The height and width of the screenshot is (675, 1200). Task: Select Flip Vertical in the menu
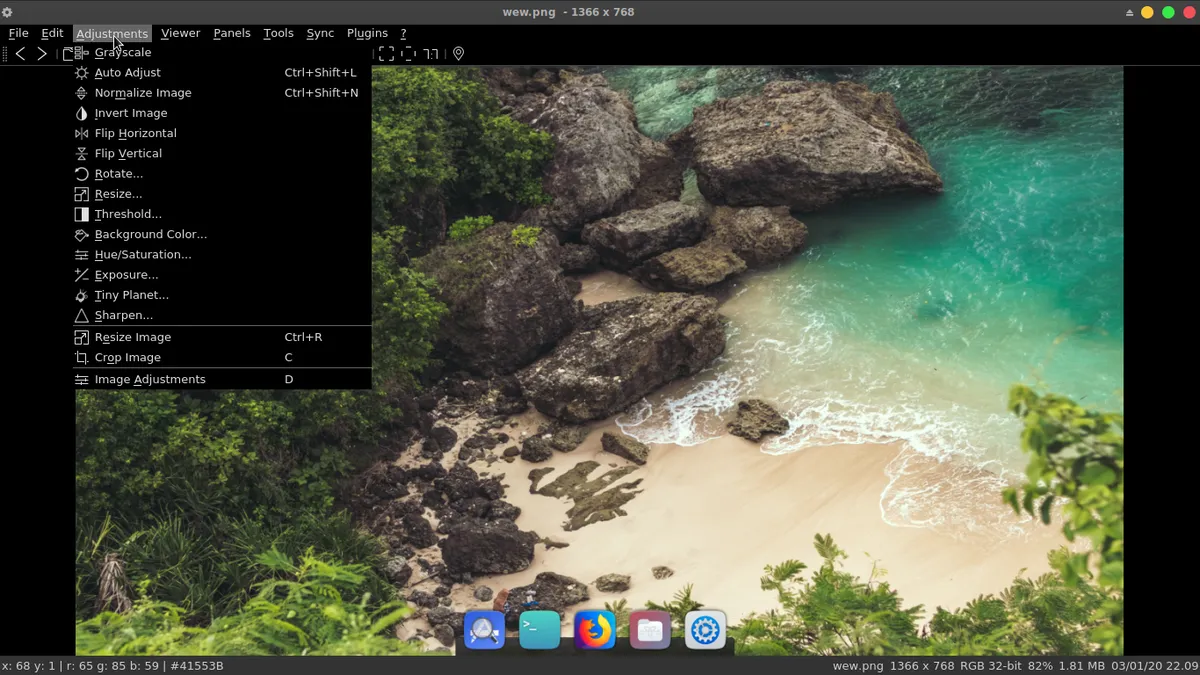point(128,154)
